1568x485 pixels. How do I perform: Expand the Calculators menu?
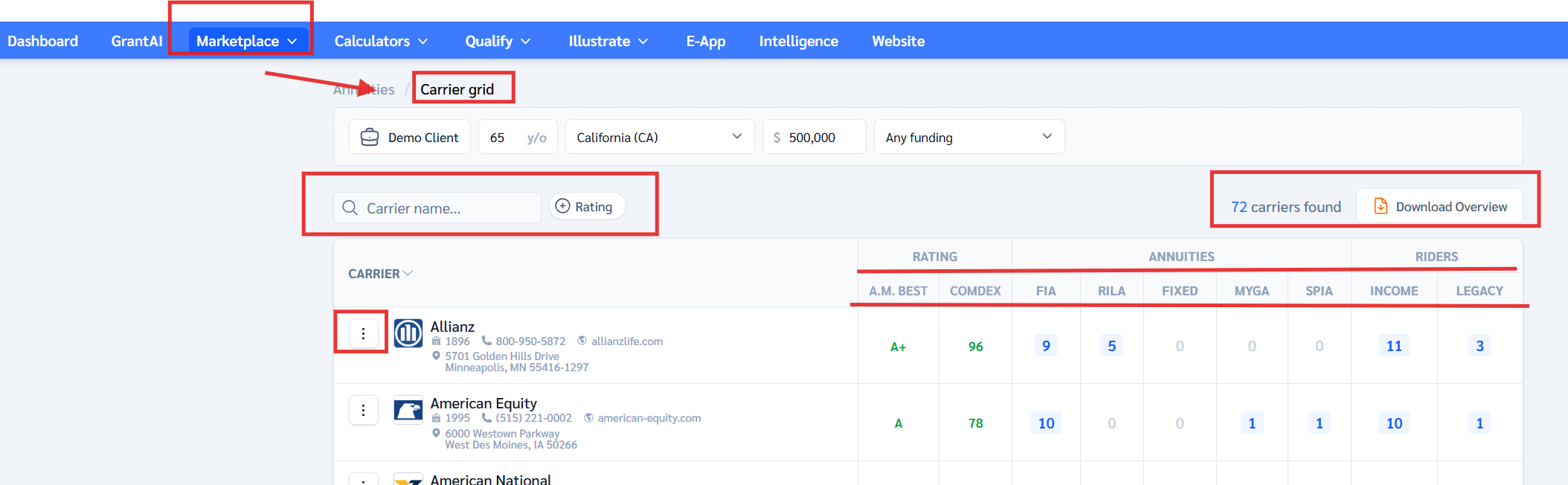(381, 41)
